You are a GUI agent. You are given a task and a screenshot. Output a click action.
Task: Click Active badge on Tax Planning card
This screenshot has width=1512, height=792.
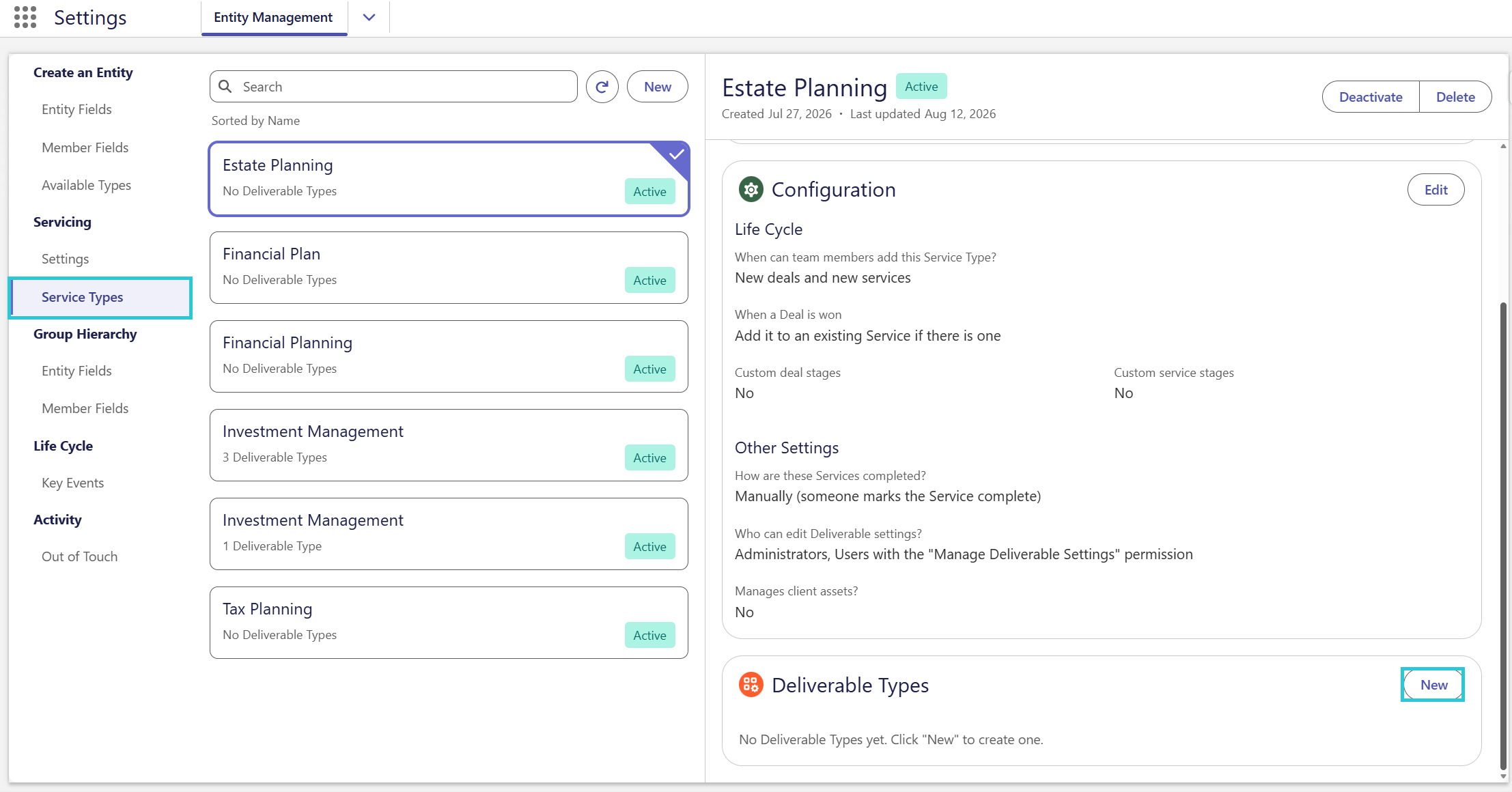[649, 635]
